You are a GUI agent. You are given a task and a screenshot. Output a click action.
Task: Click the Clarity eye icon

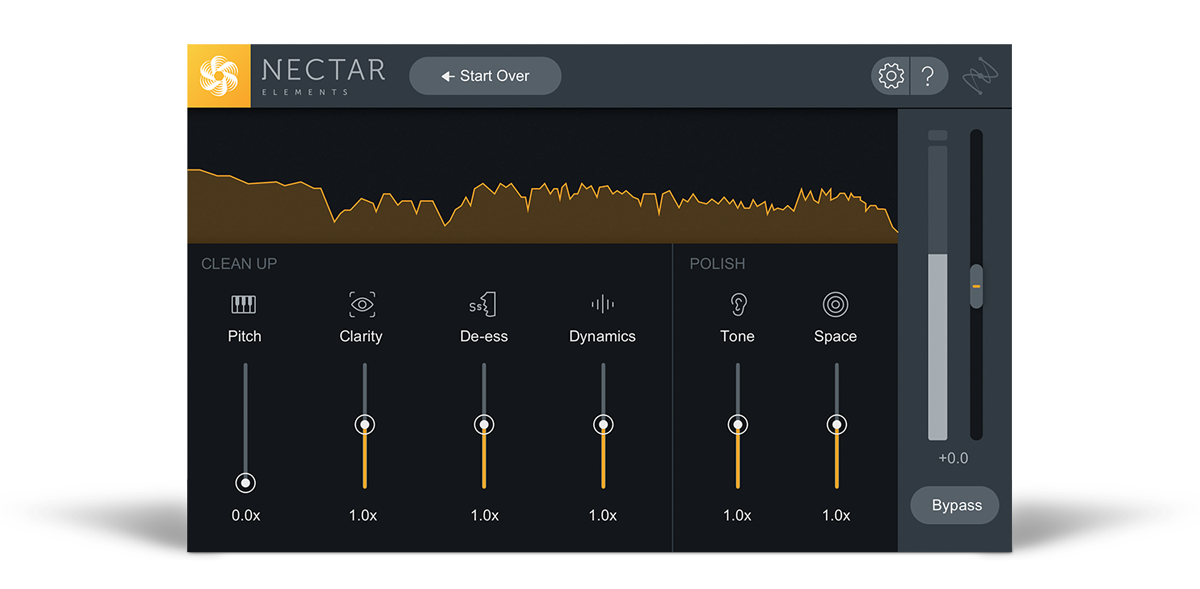pos(362,305)
